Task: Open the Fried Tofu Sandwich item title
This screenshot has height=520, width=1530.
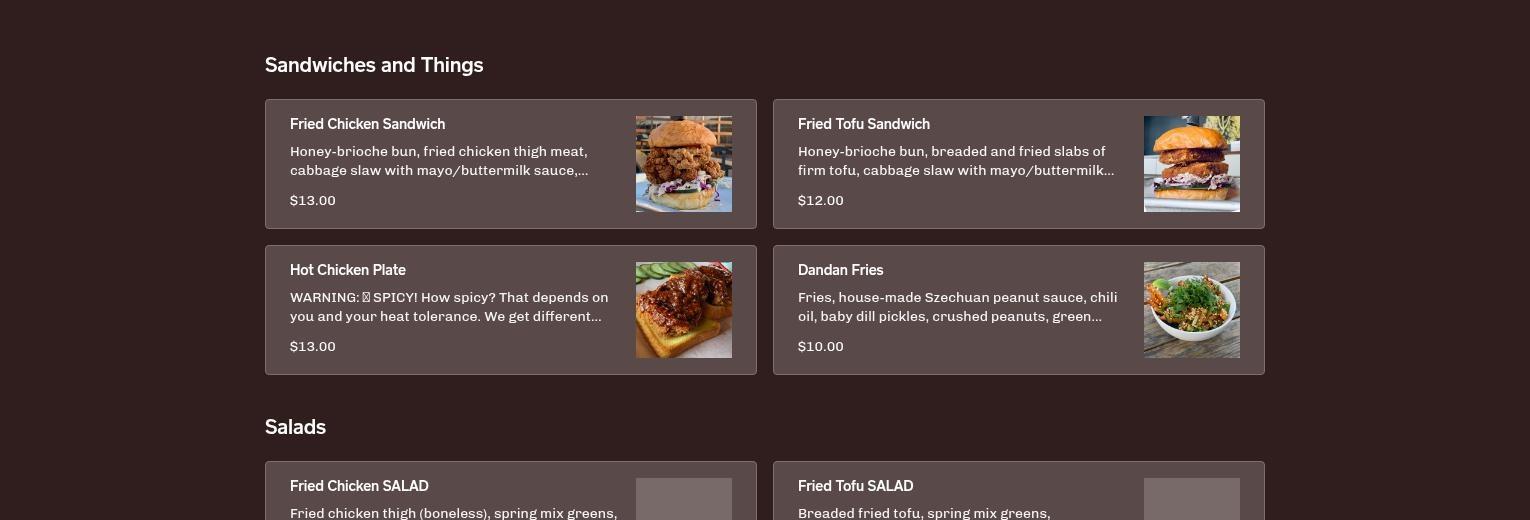Action: click(x=864, y=124)
